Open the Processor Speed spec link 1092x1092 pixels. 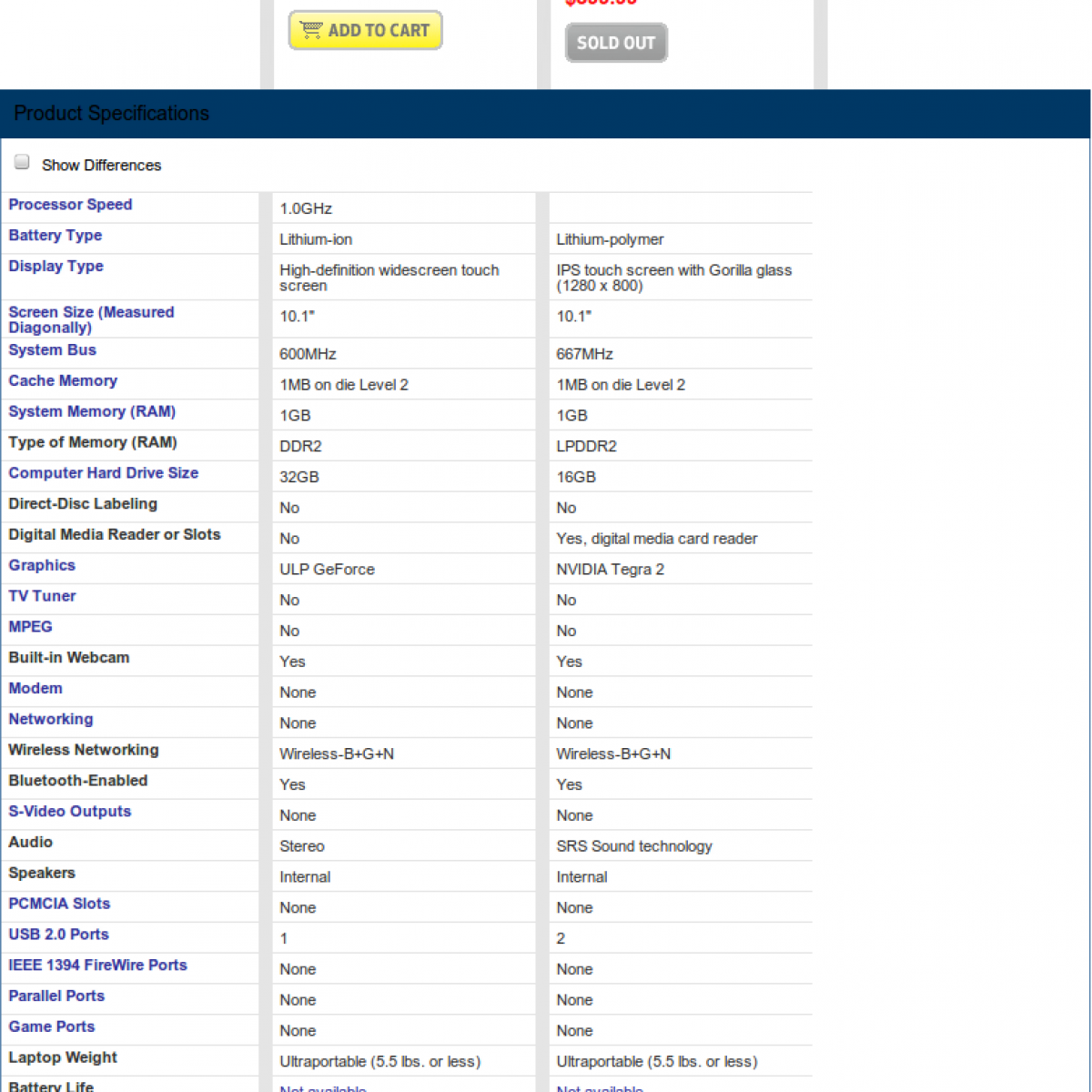[70, 205]
